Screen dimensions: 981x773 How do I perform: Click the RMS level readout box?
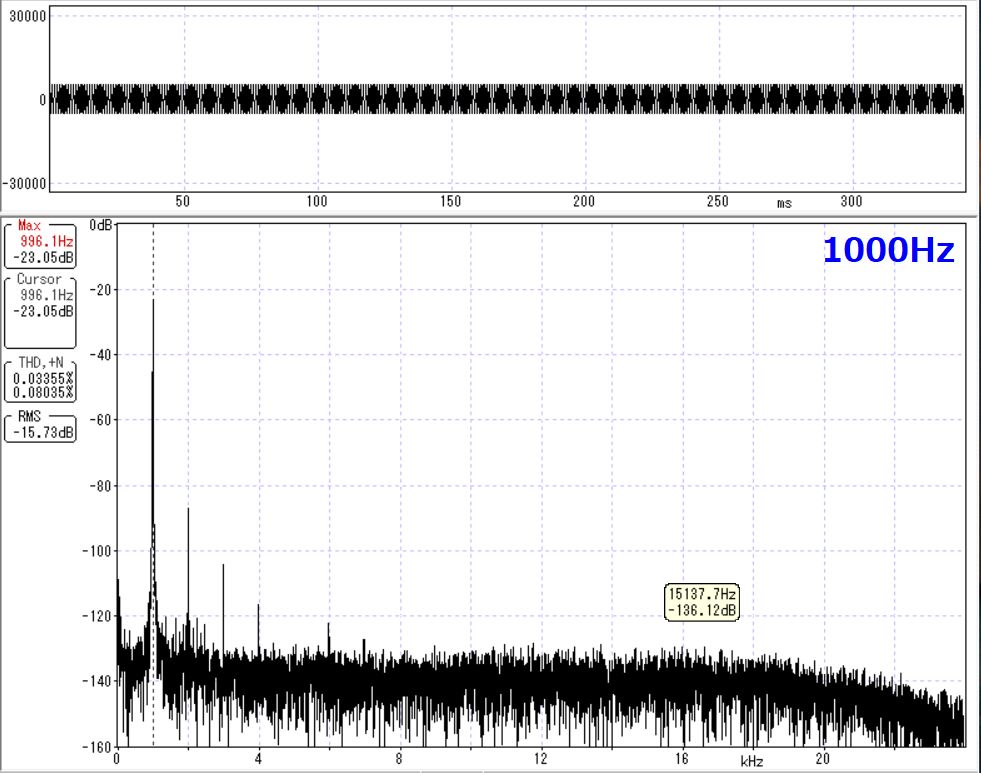click(41, 427)
